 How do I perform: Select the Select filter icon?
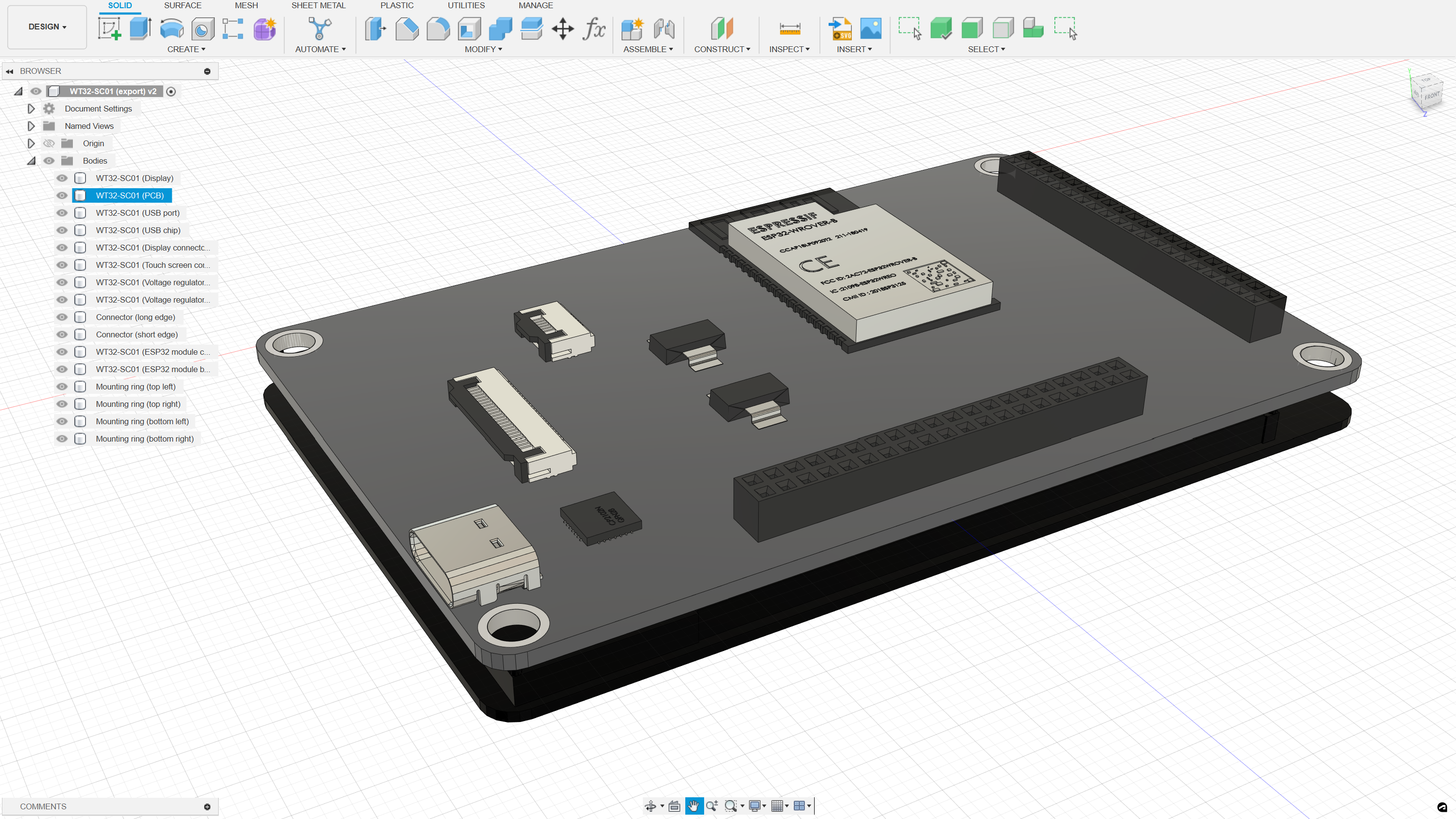pyautogui.click(x=1064, y=29)
